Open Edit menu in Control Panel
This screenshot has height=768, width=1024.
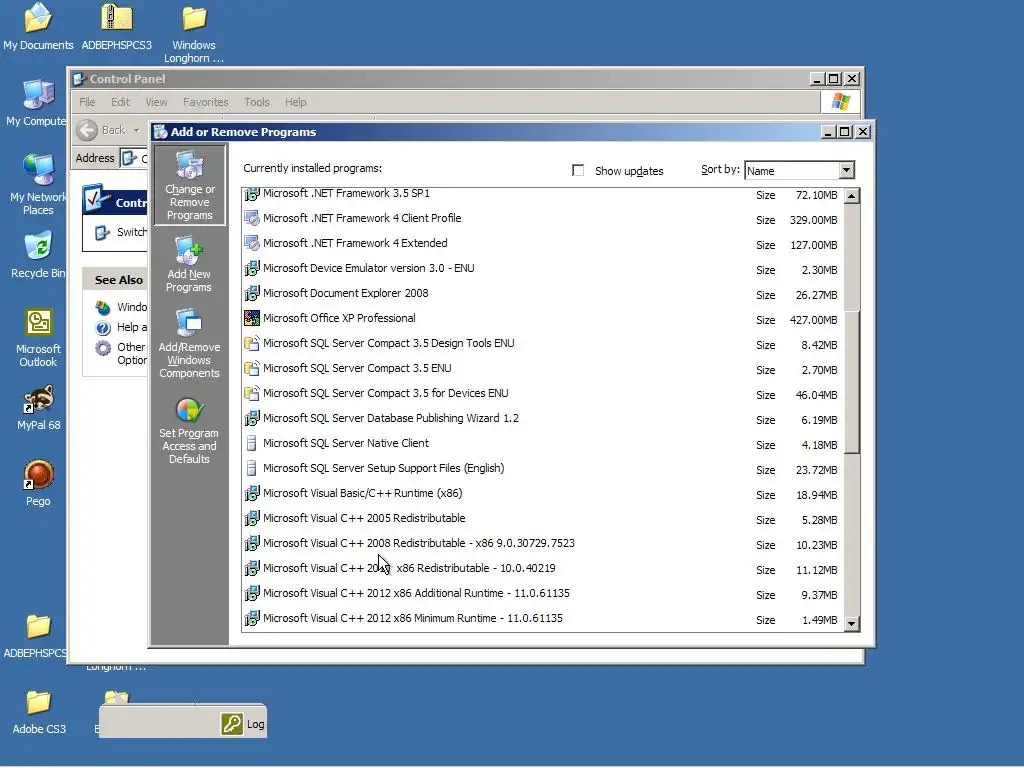120,102
